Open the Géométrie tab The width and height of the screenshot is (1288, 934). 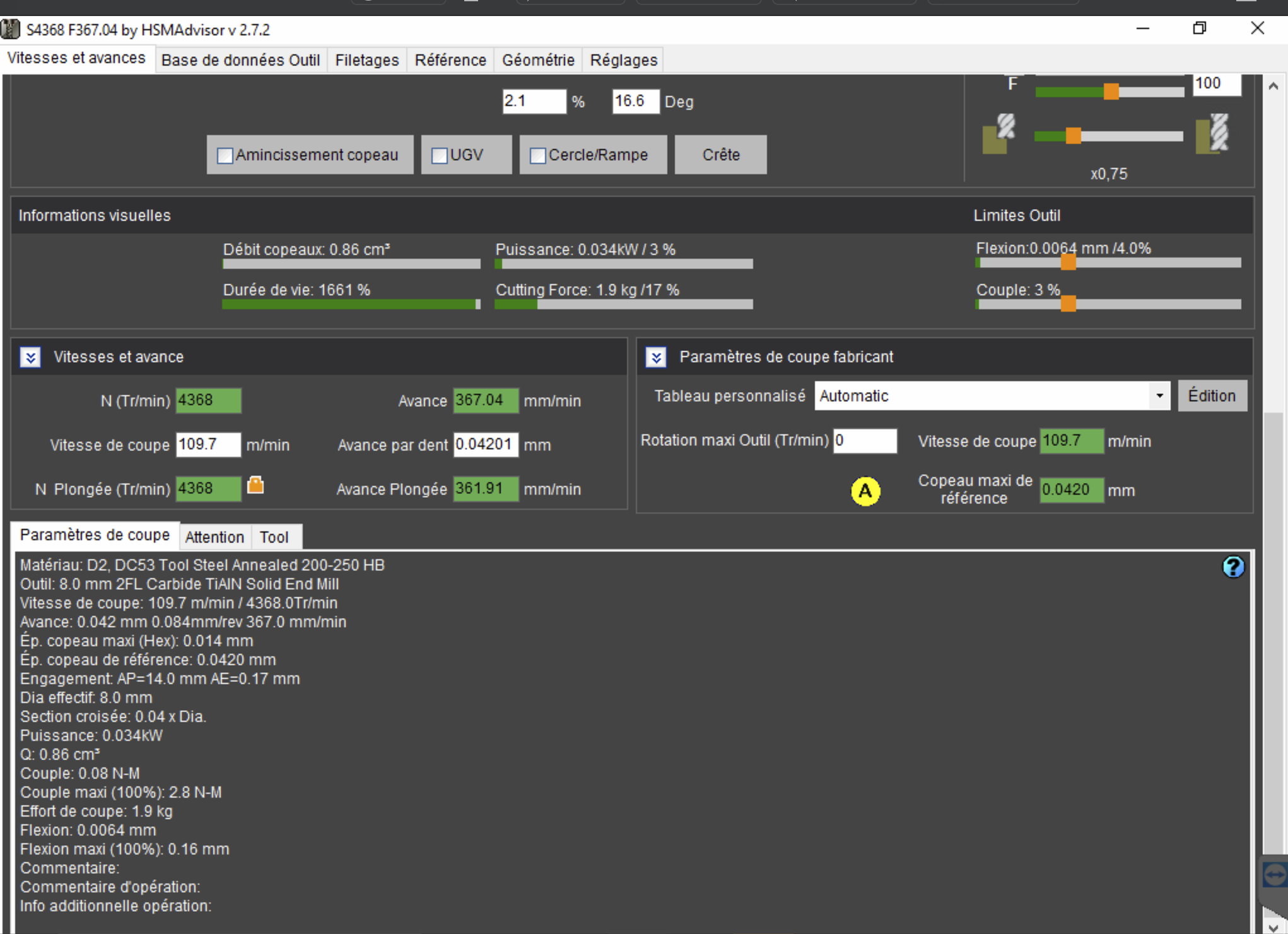click(x=537, y=60)
